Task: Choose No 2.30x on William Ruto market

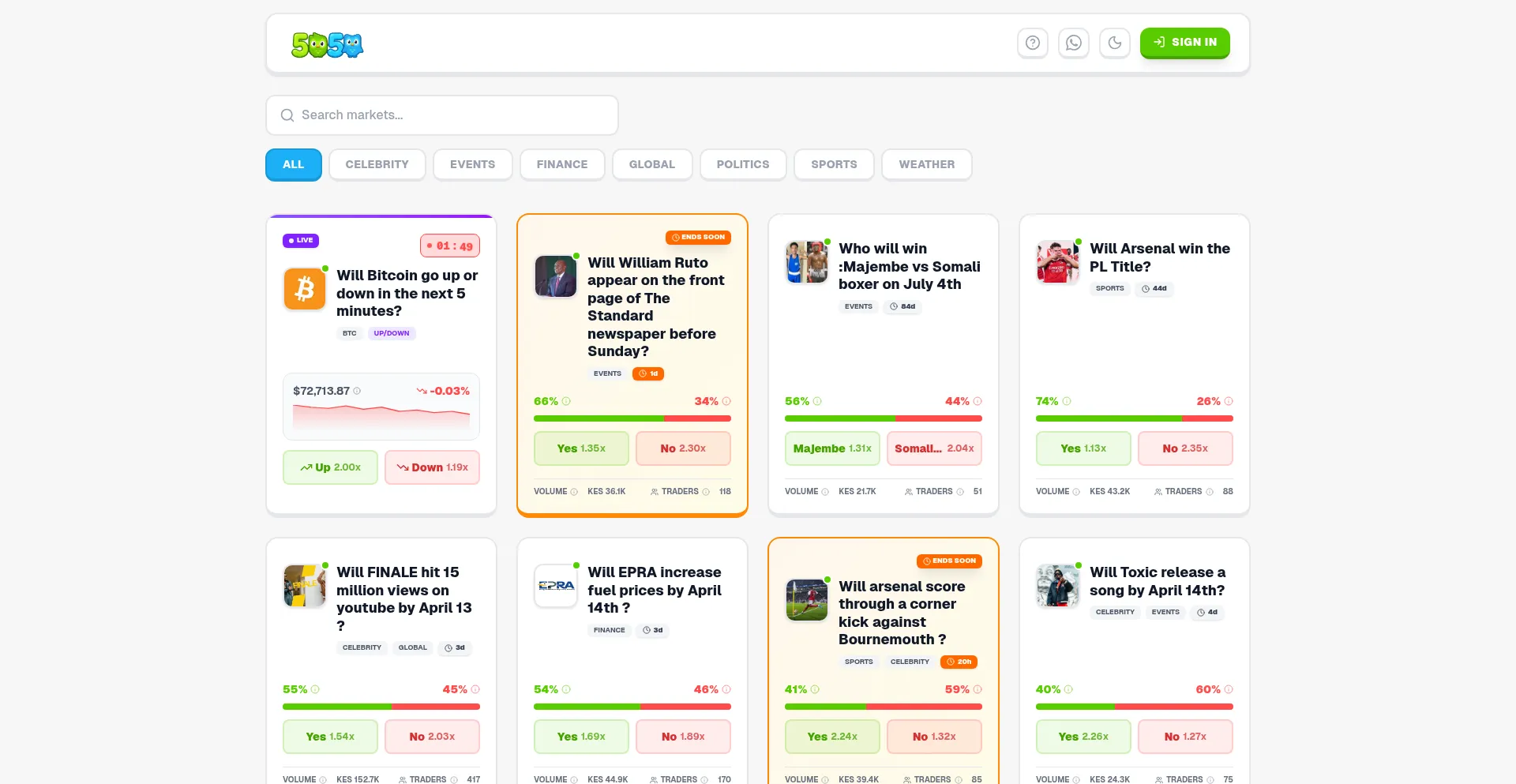Action: (683, 448)
